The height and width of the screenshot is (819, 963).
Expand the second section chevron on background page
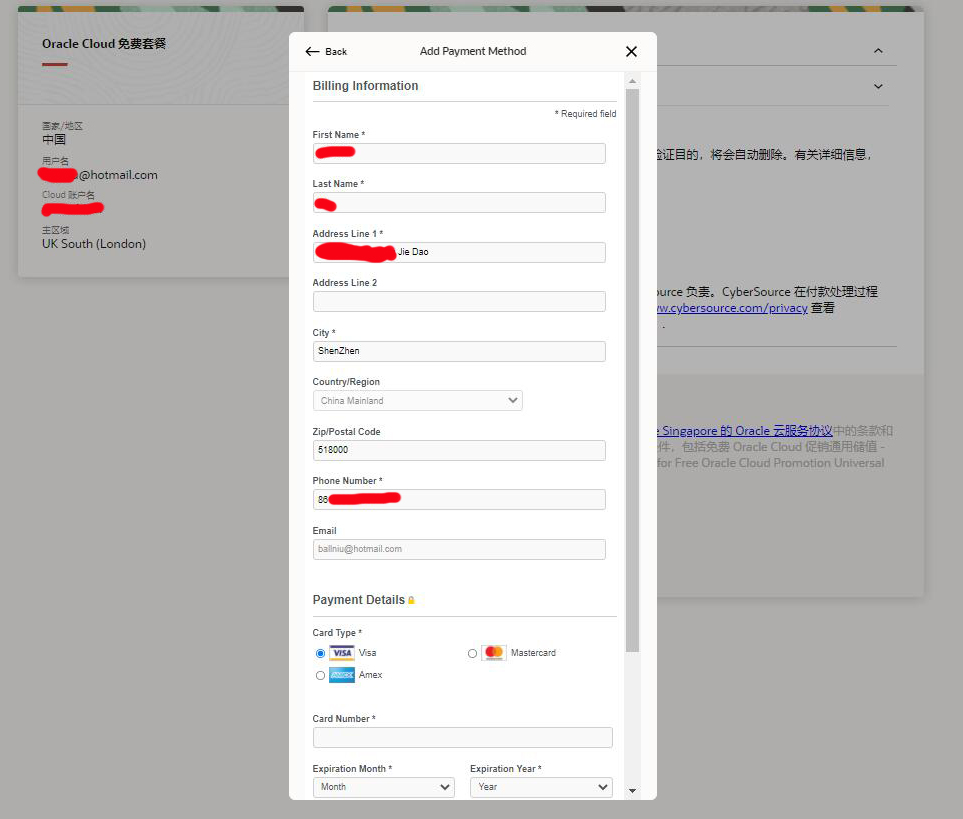pyautogui.click(x=878, y=87)
